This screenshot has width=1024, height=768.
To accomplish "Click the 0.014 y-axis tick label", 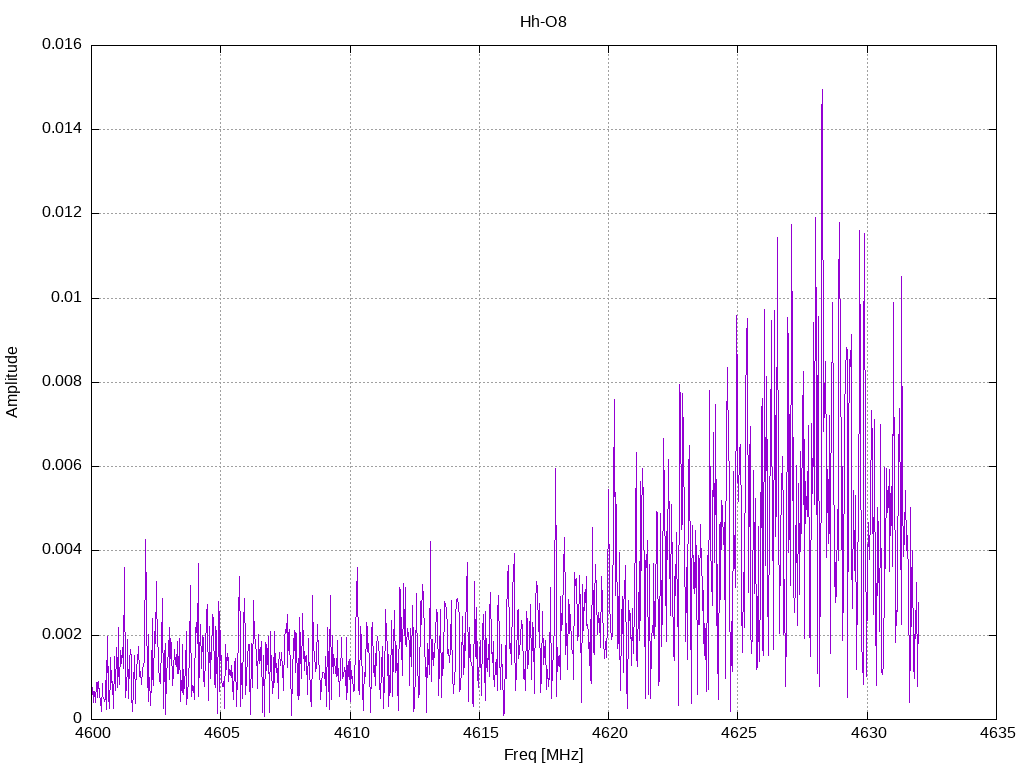I will click(x=62, y=129).
